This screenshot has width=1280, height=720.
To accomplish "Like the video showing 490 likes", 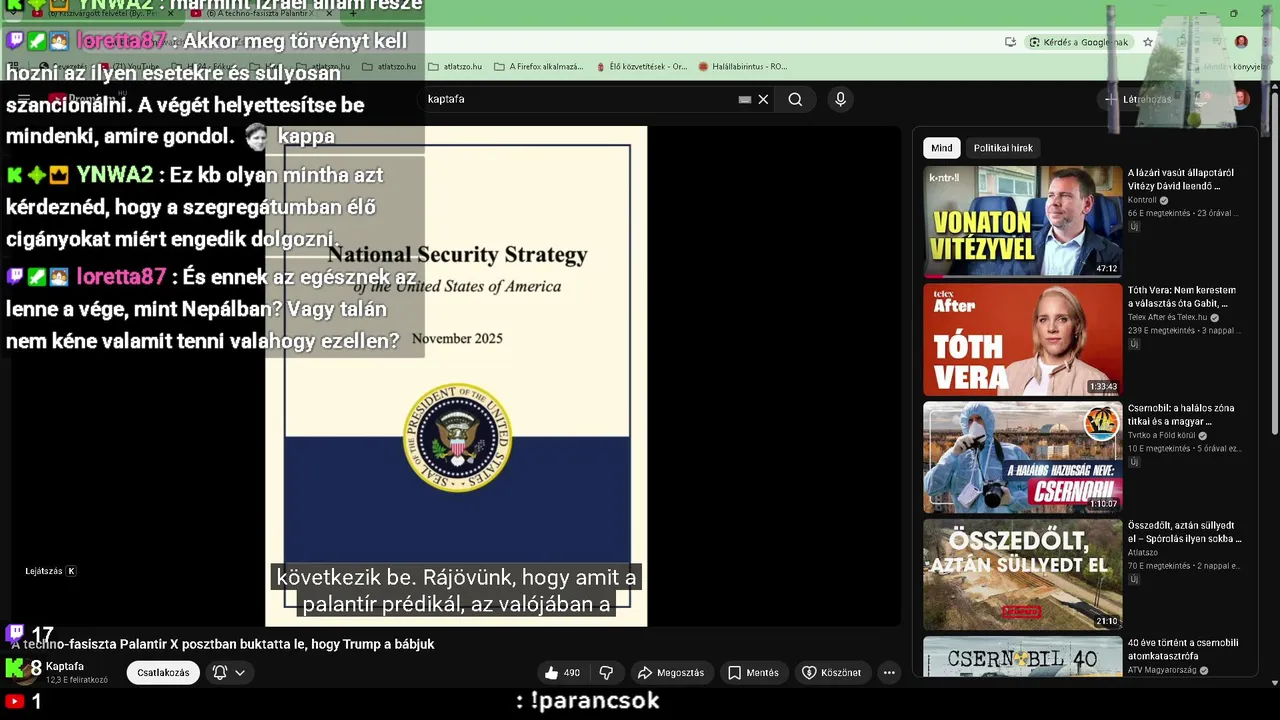I will pyautogui.click(x=562, y=673).
